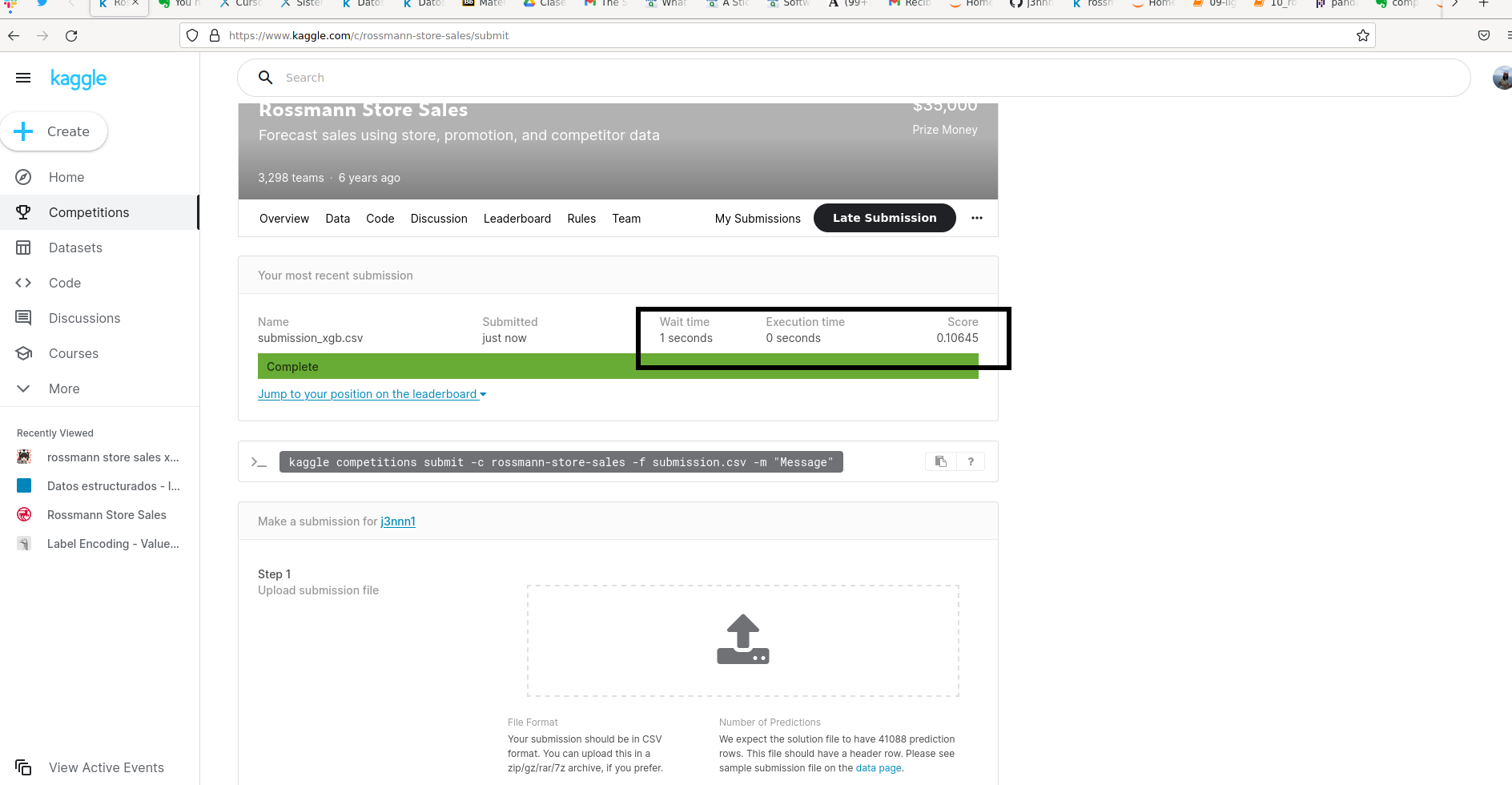The height and width of the screenshot is (785, 1512).
Task: Close the active browser tab
Action: pos(135,3)
